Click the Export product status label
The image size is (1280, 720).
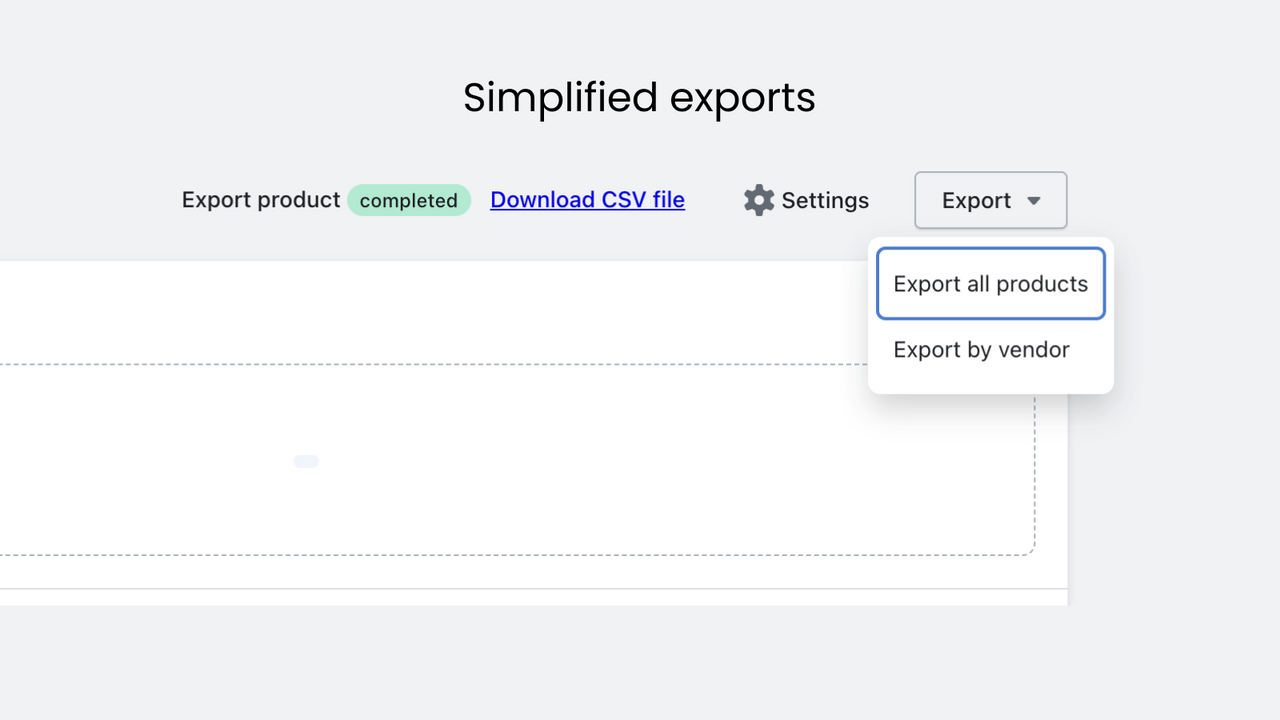[261, 200]
